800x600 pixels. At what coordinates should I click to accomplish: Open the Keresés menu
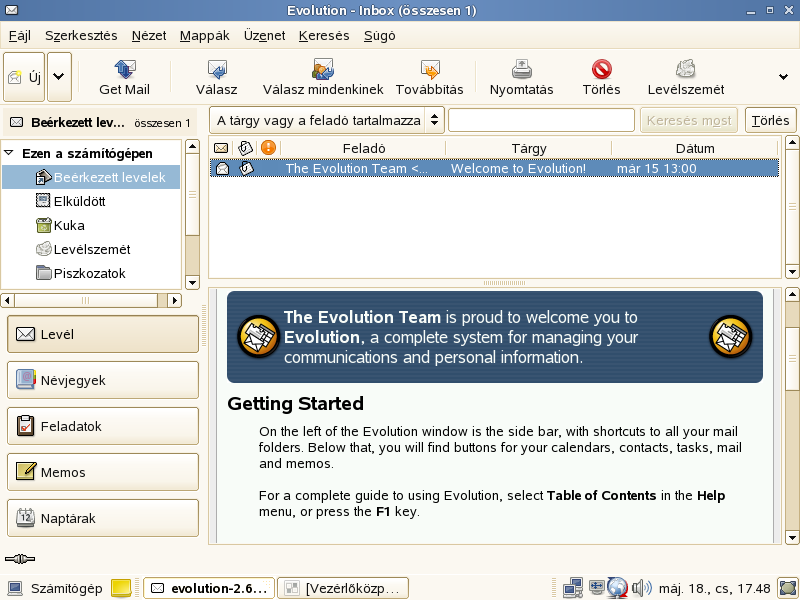tap(324, 36)
